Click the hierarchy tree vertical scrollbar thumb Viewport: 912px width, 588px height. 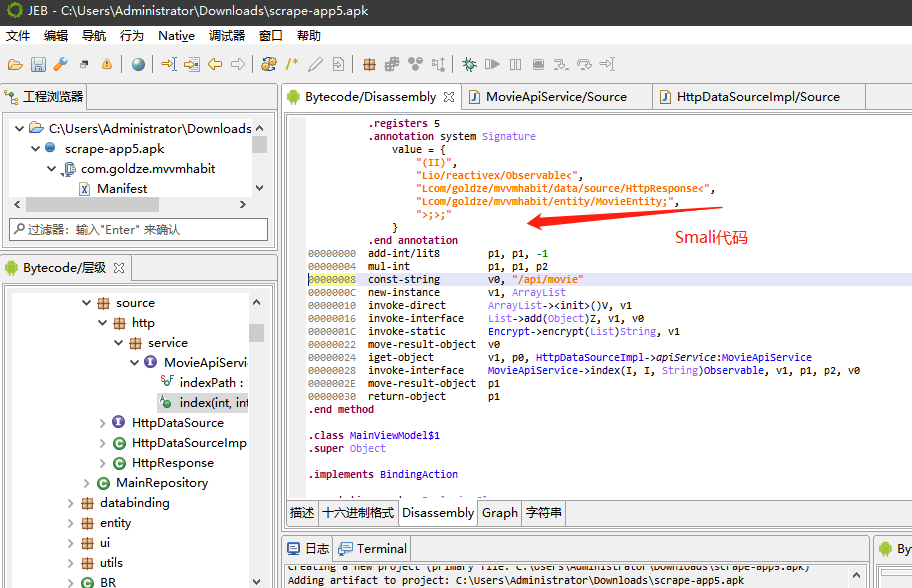(256, 333)
